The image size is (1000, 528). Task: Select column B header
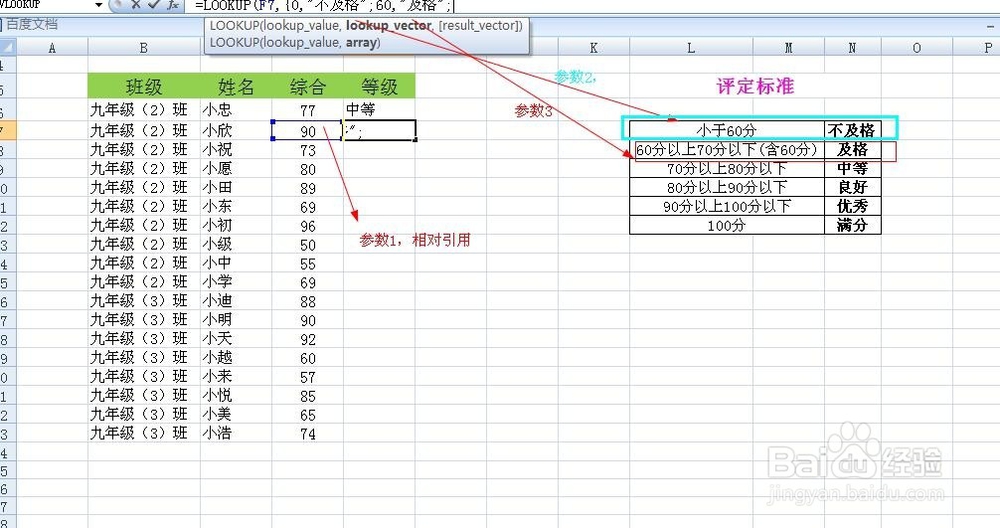143,48
